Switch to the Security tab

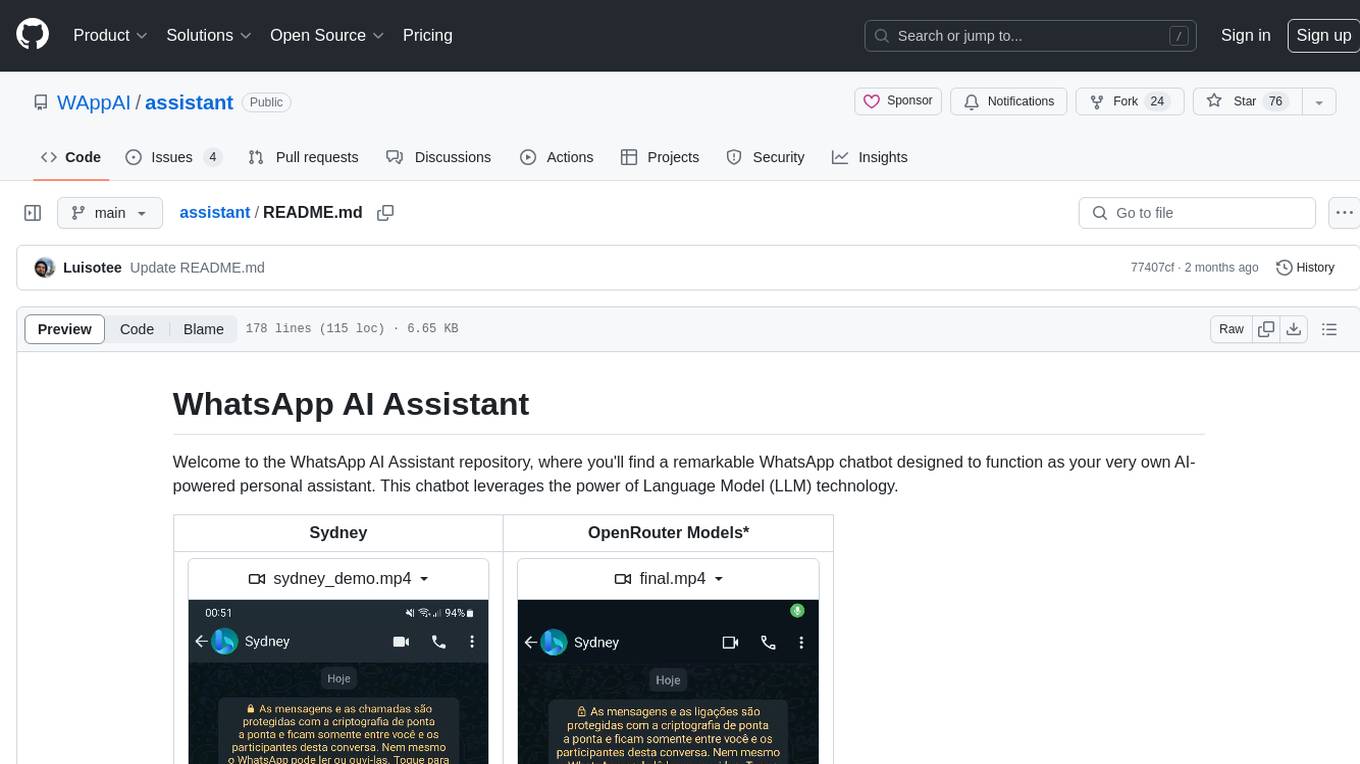click(x=765, y=157)
